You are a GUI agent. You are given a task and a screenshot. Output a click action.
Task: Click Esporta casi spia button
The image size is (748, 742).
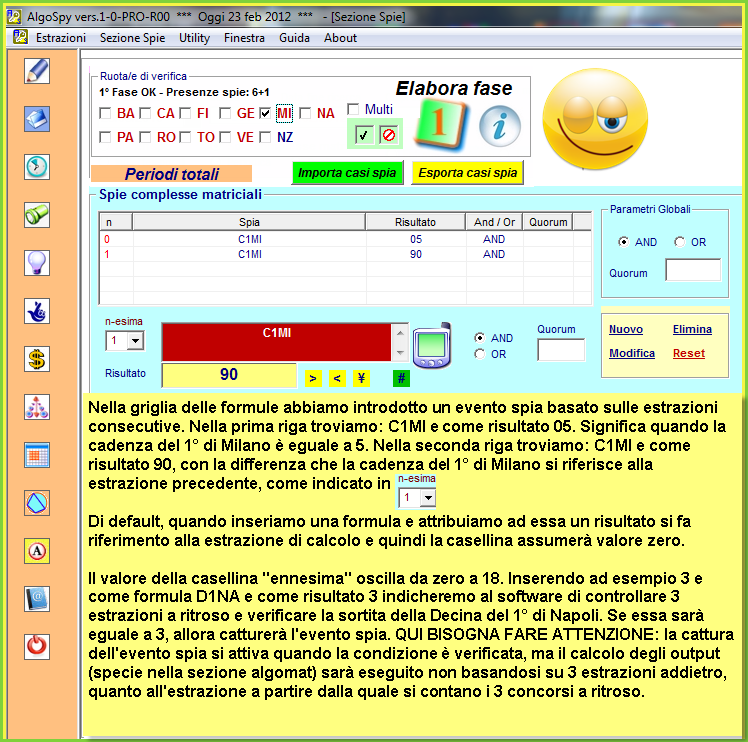click(468, 173)
